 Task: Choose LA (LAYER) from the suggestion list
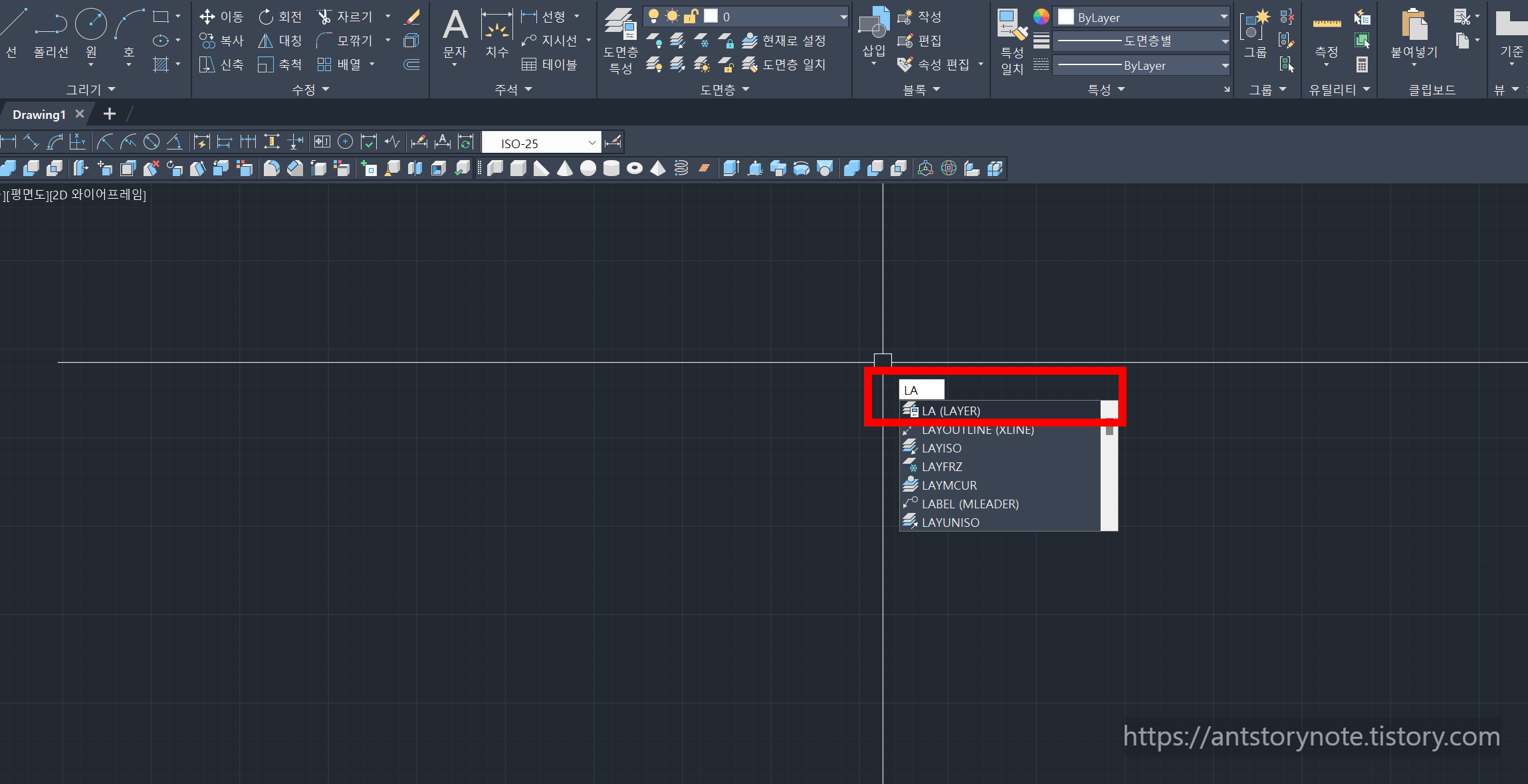pyautogui.click(x=950, y=411)
